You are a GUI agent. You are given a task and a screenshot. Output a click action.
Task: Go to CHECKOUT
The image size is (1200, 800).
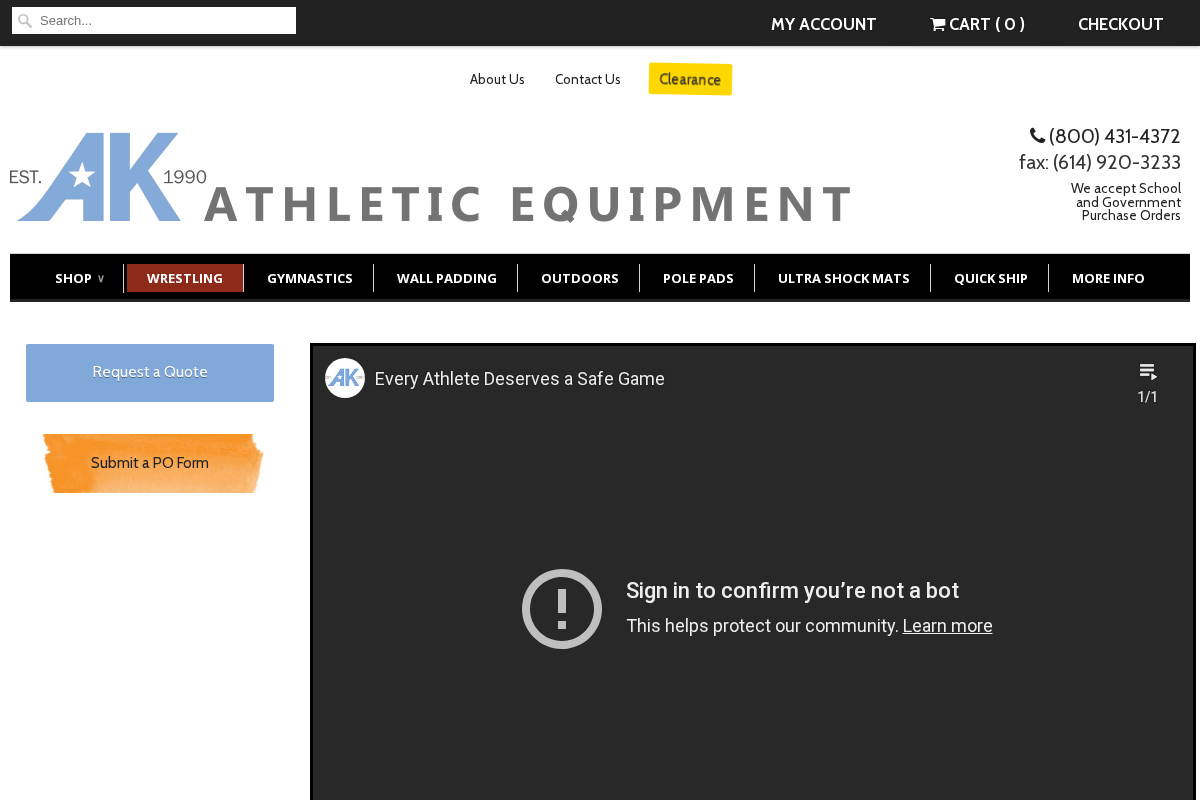(x=1120, y=24)
